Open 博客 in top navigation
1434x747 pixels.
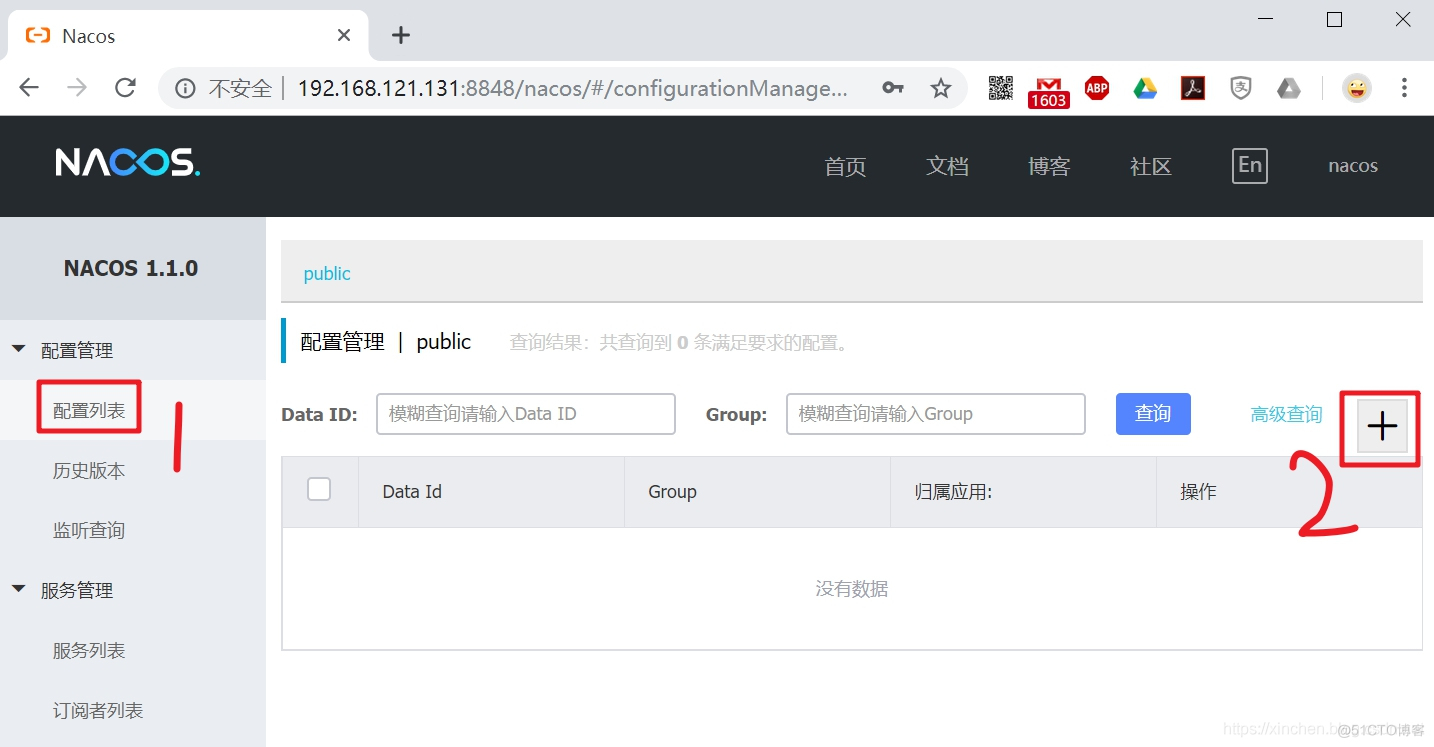(1049, 166)
